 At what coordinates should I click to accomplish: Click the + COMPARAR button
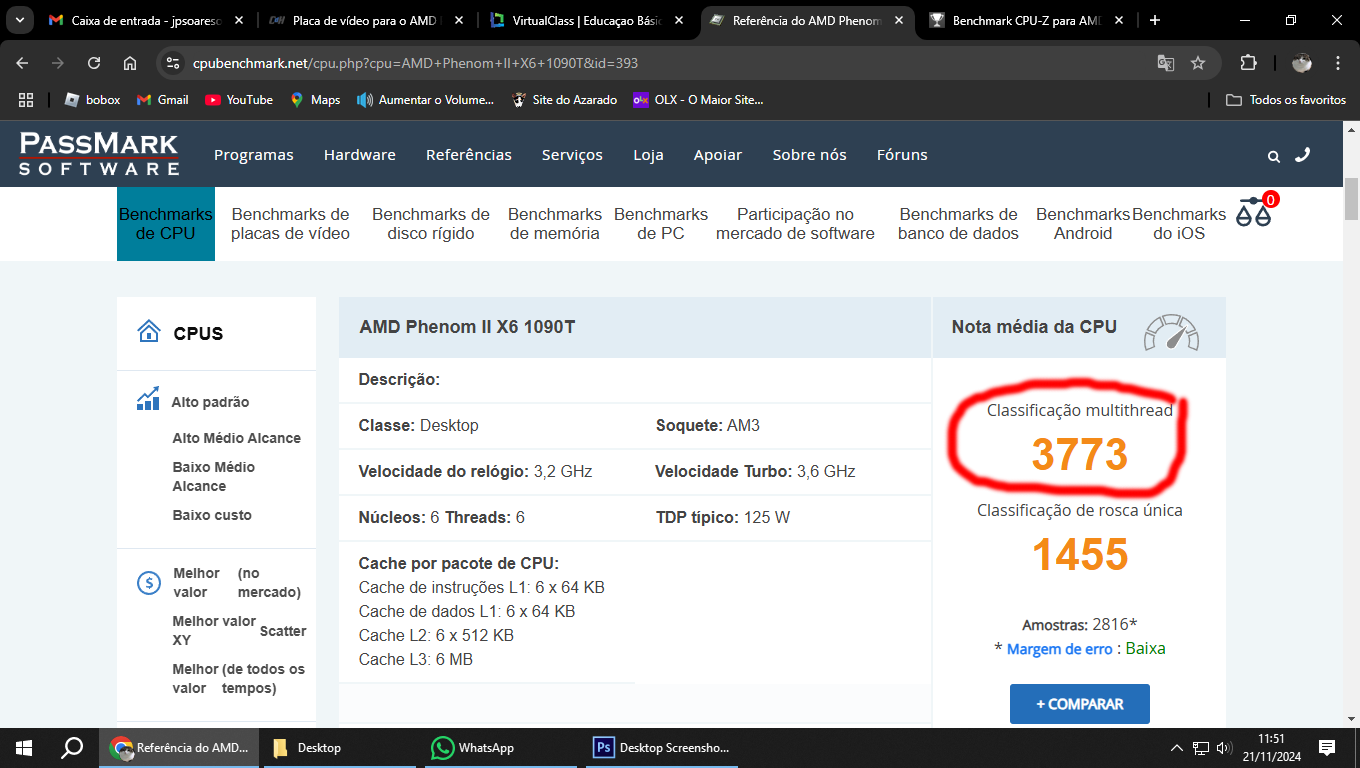1080,704
